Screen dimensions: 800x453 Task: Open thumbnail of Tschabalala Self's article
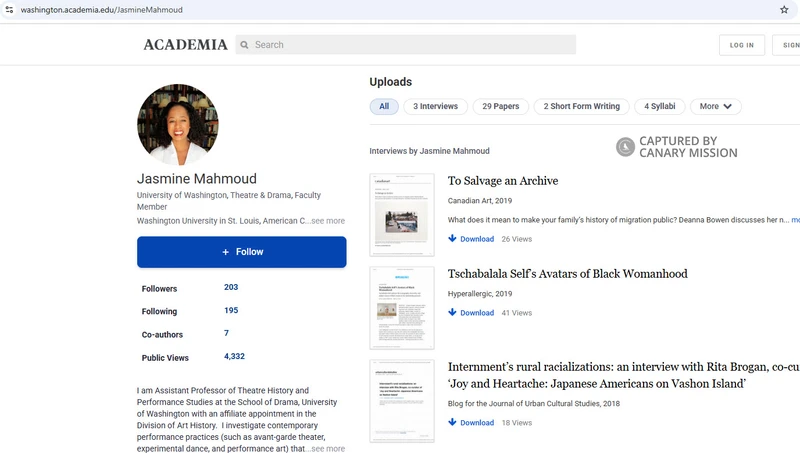[x=402, y=308]
